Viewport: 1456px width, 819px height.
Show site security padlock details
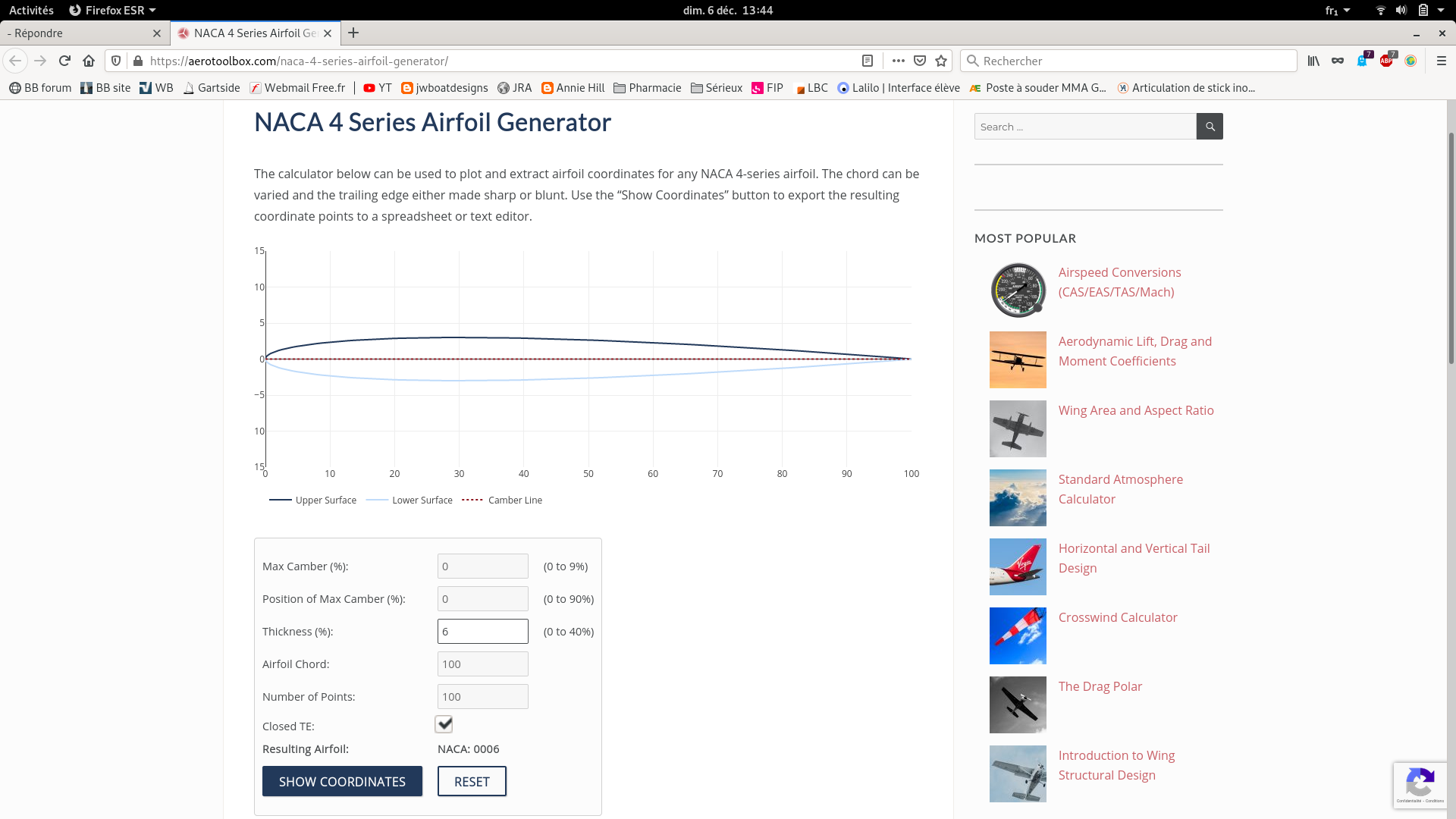click(x=138, y=61)
